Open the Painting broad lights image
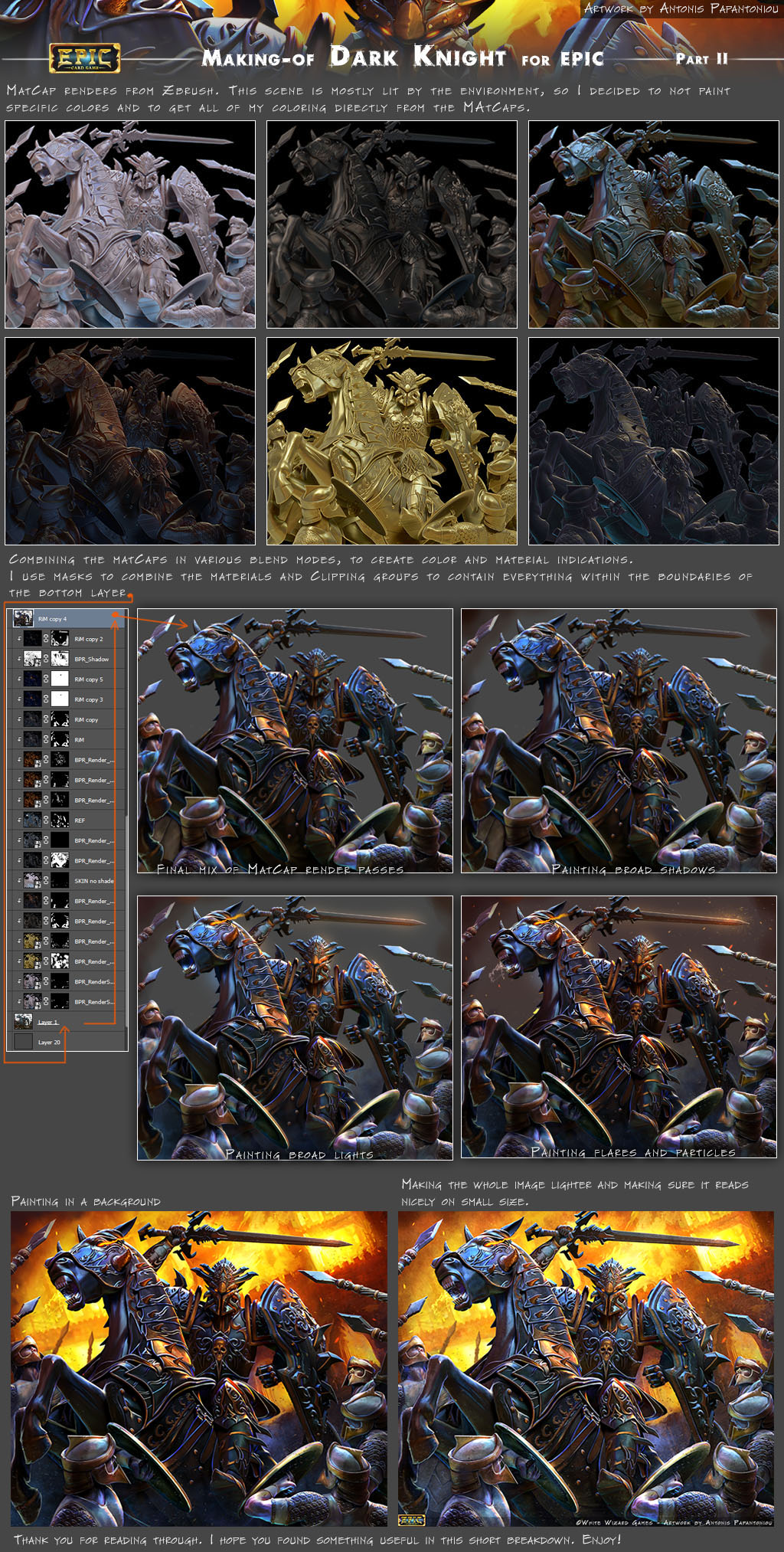Viewport: 784px width, 1552px height. [295, 1027]
